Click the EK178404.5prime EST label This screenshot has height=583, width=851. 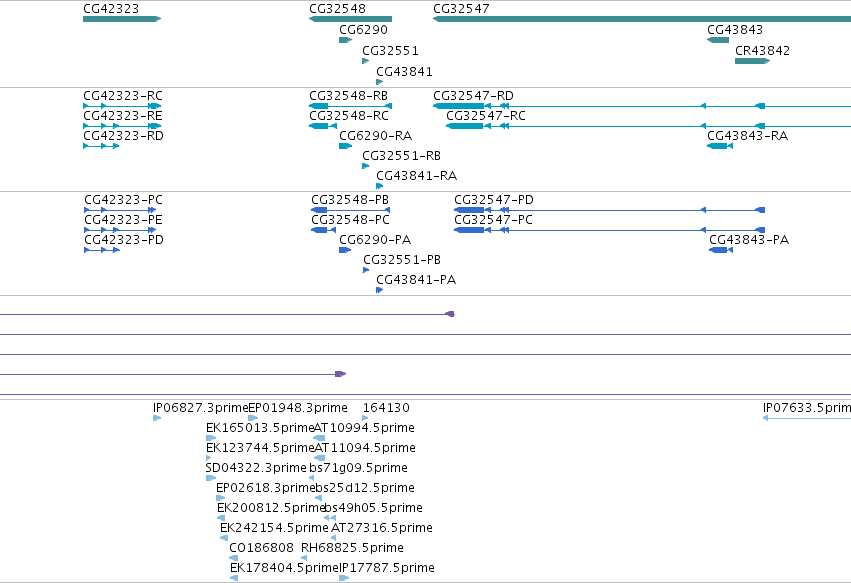(284, 568)
